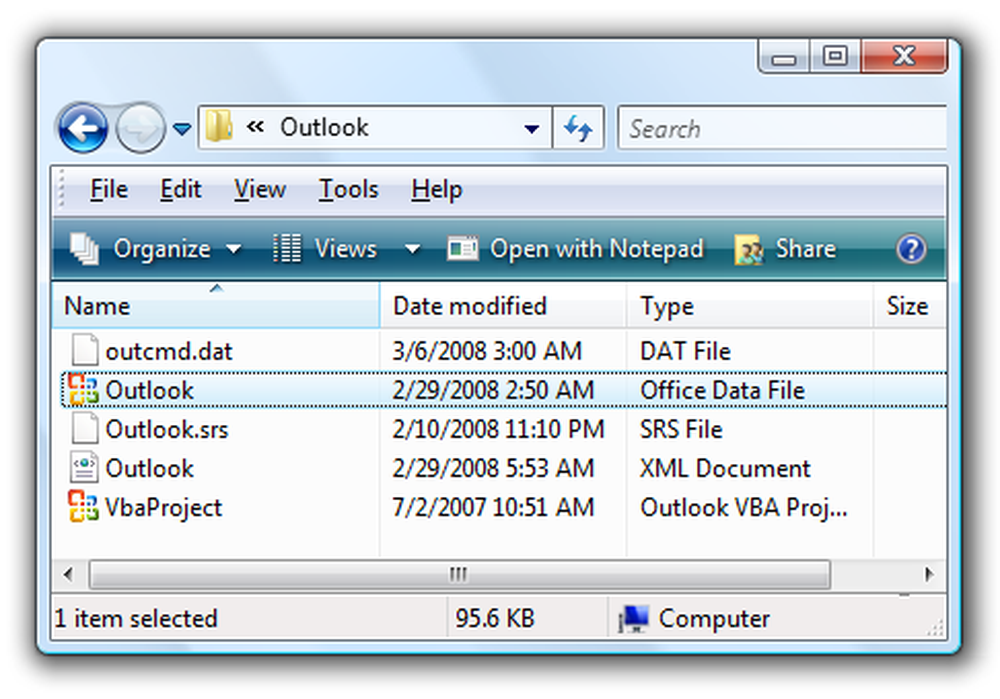Click the VbaProject file icon

click(84, 506)
